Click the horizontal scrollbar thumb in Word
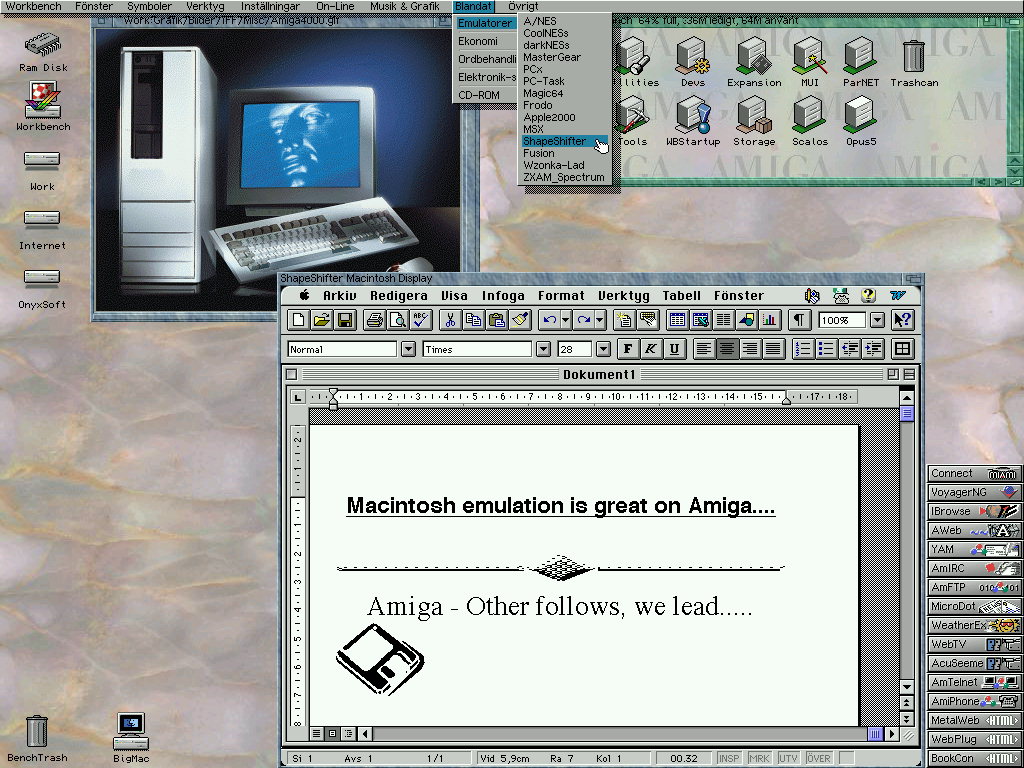1024x768 pixels. 875,733
